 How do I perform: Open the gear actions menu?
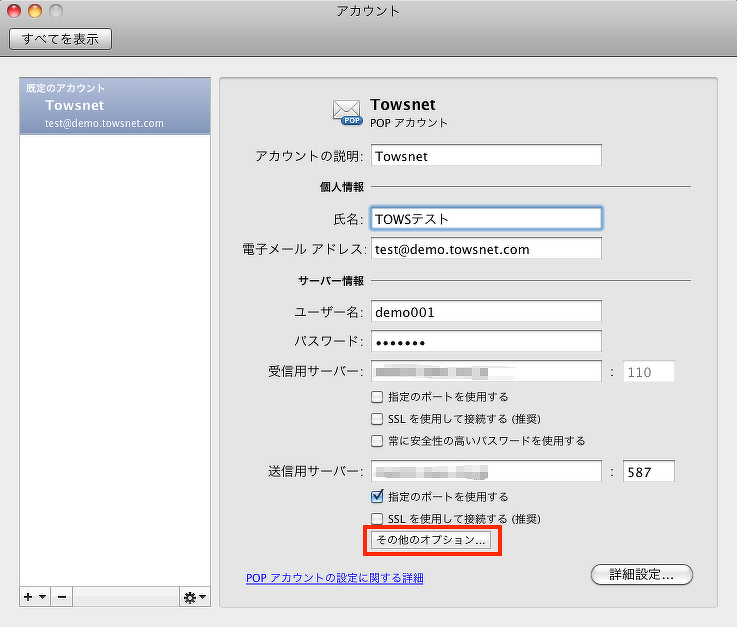coord(194,597)
